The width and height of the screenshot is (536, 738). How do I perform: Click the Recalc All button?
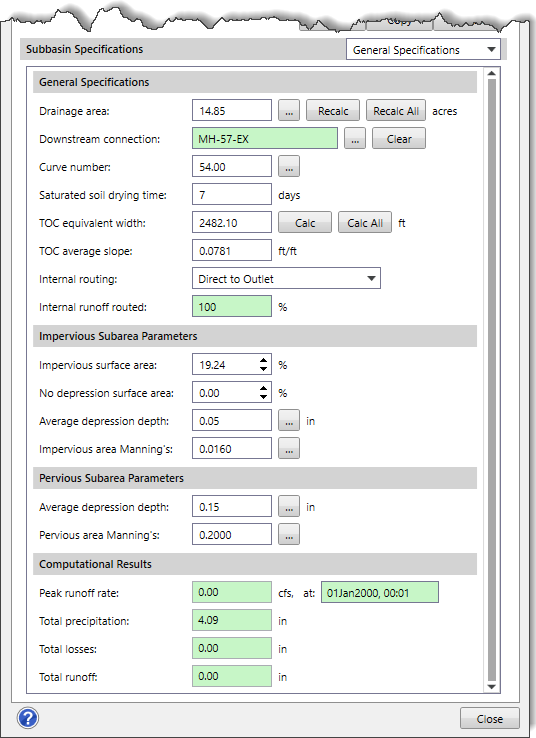tap(396, 111)
